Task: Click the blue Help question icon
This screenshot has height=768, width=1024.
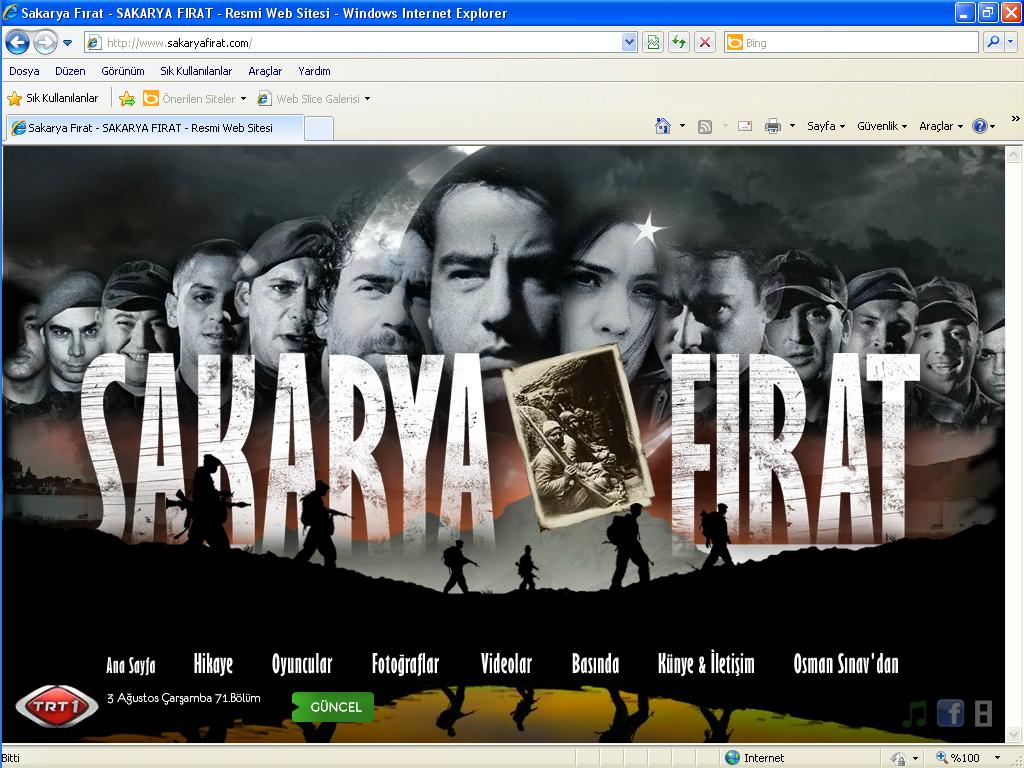Action: pos(980,126)
